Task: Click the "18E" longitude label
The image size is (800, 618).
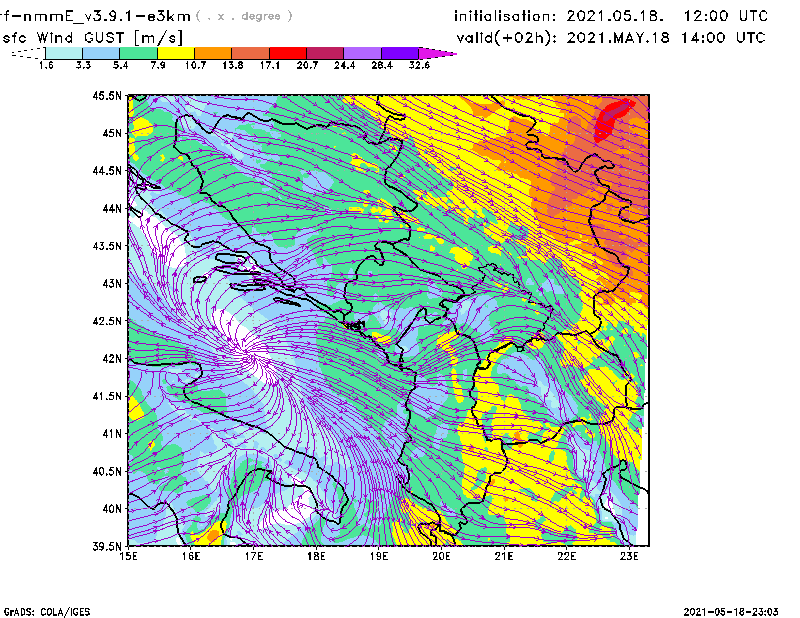Action: click(316, 556)
